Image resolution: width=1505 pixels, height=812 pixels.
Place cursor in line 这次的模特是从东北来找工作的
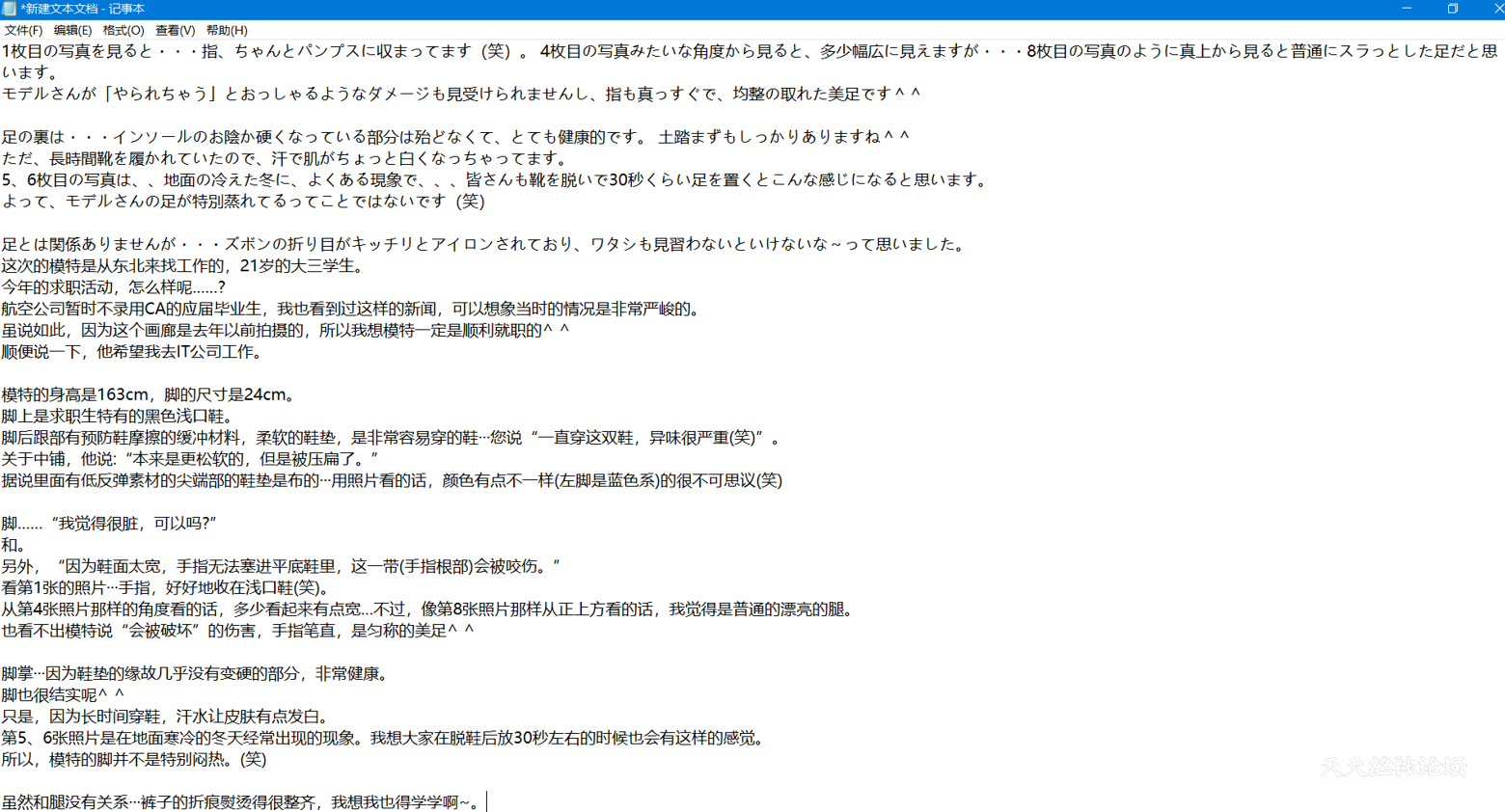182,265
